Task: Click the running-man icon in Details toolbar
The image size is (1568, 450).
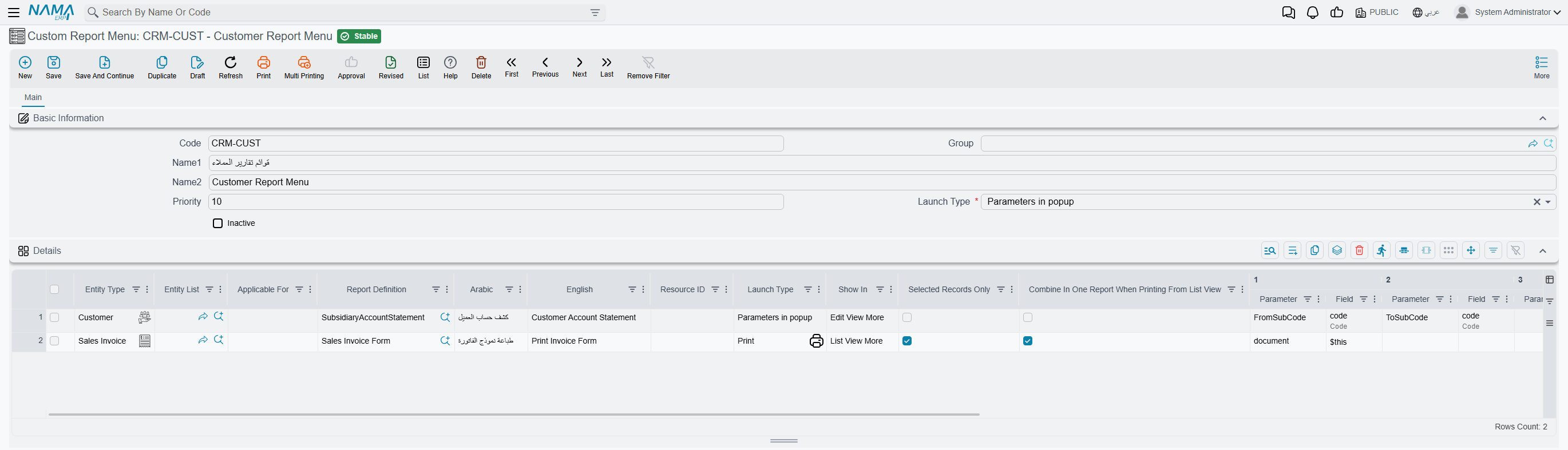Action: [1382, 250]
